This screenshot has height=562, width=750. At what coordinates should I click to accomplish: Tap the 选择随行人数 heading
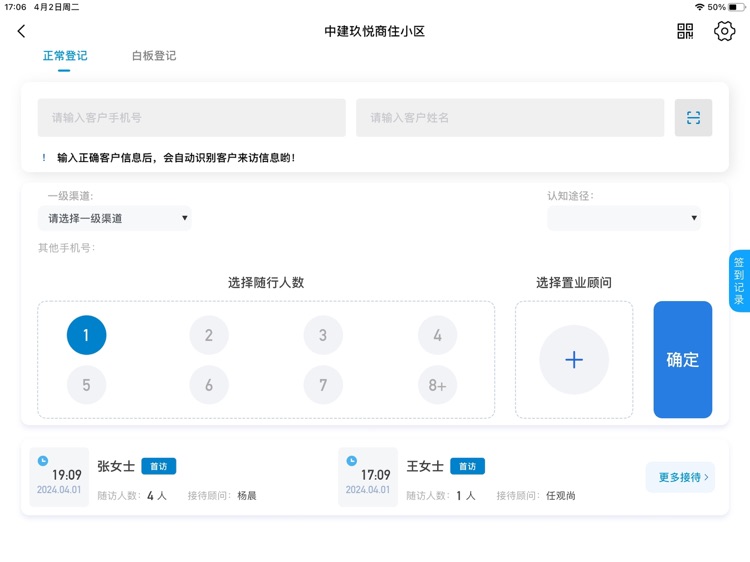266,283
